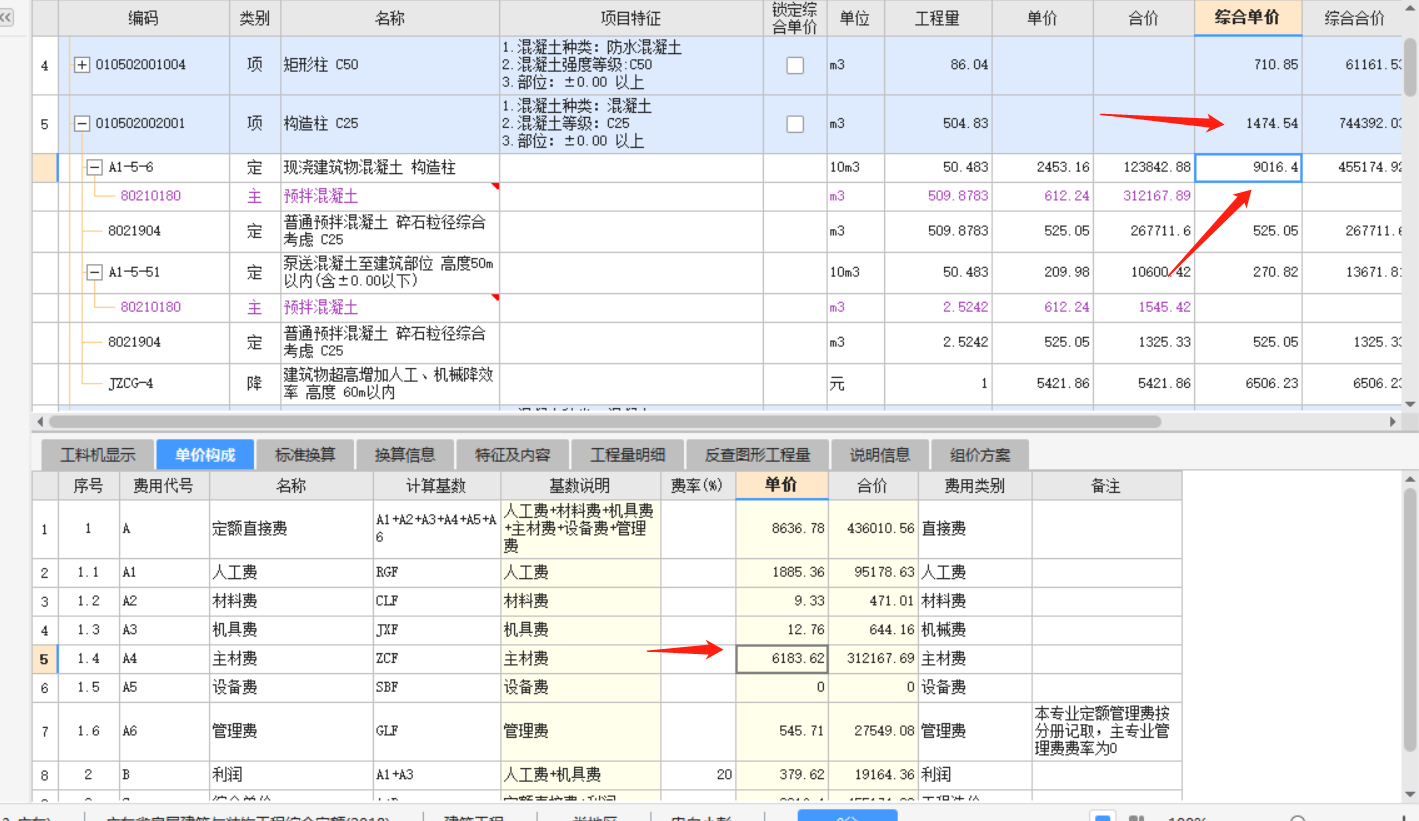This screenshot has height=821, width=1419.
Task: Switch to the 特征及内容 tab
Action: pyautogui.click(x=513, y=455)
